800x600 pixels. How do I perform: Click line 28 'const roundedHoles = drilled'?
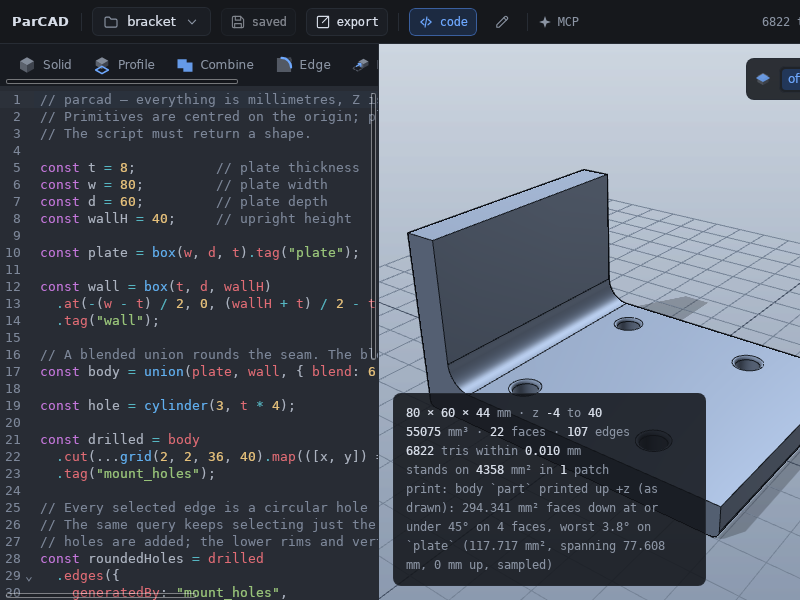[x=152, y=559]
